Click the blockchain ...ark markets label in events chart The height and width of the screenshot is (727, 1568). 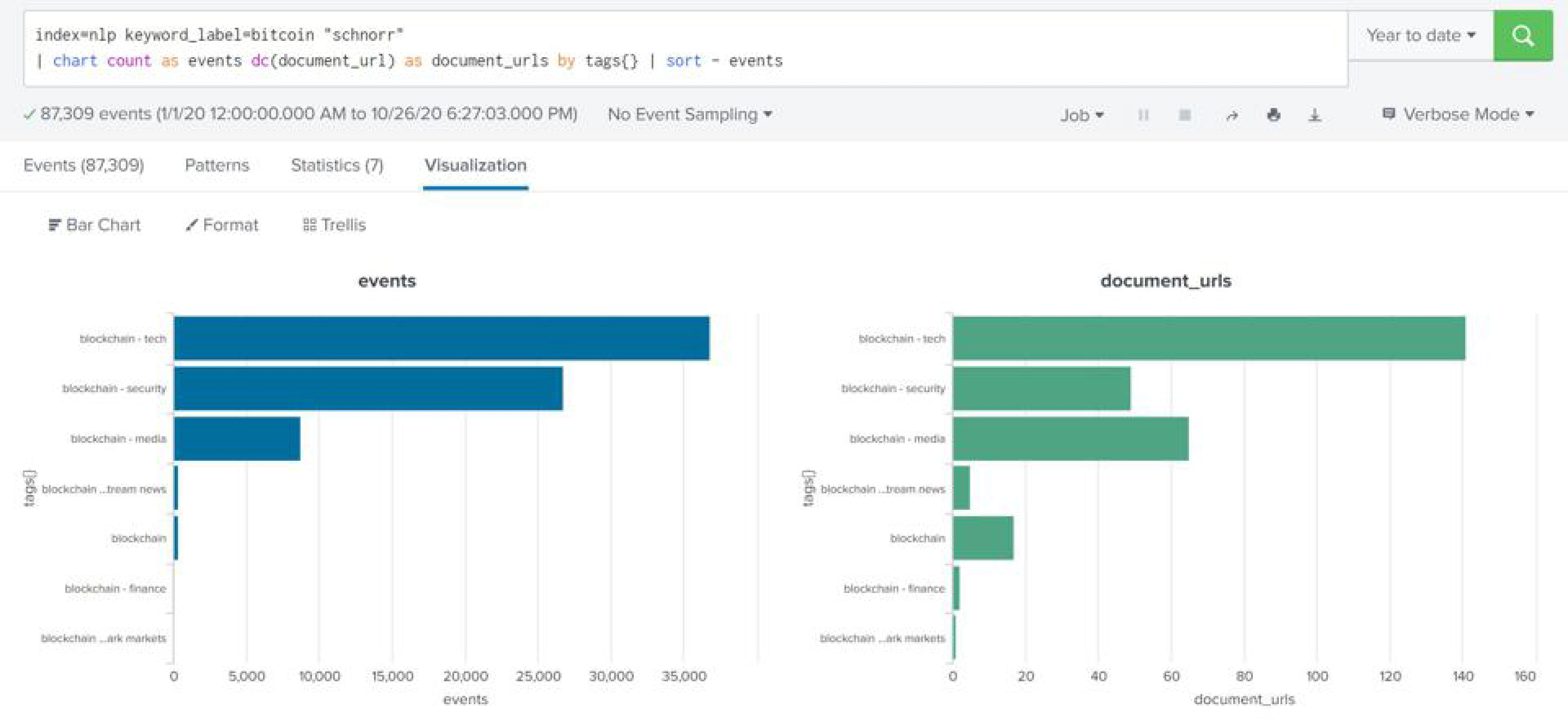click(x=103, y=638)
